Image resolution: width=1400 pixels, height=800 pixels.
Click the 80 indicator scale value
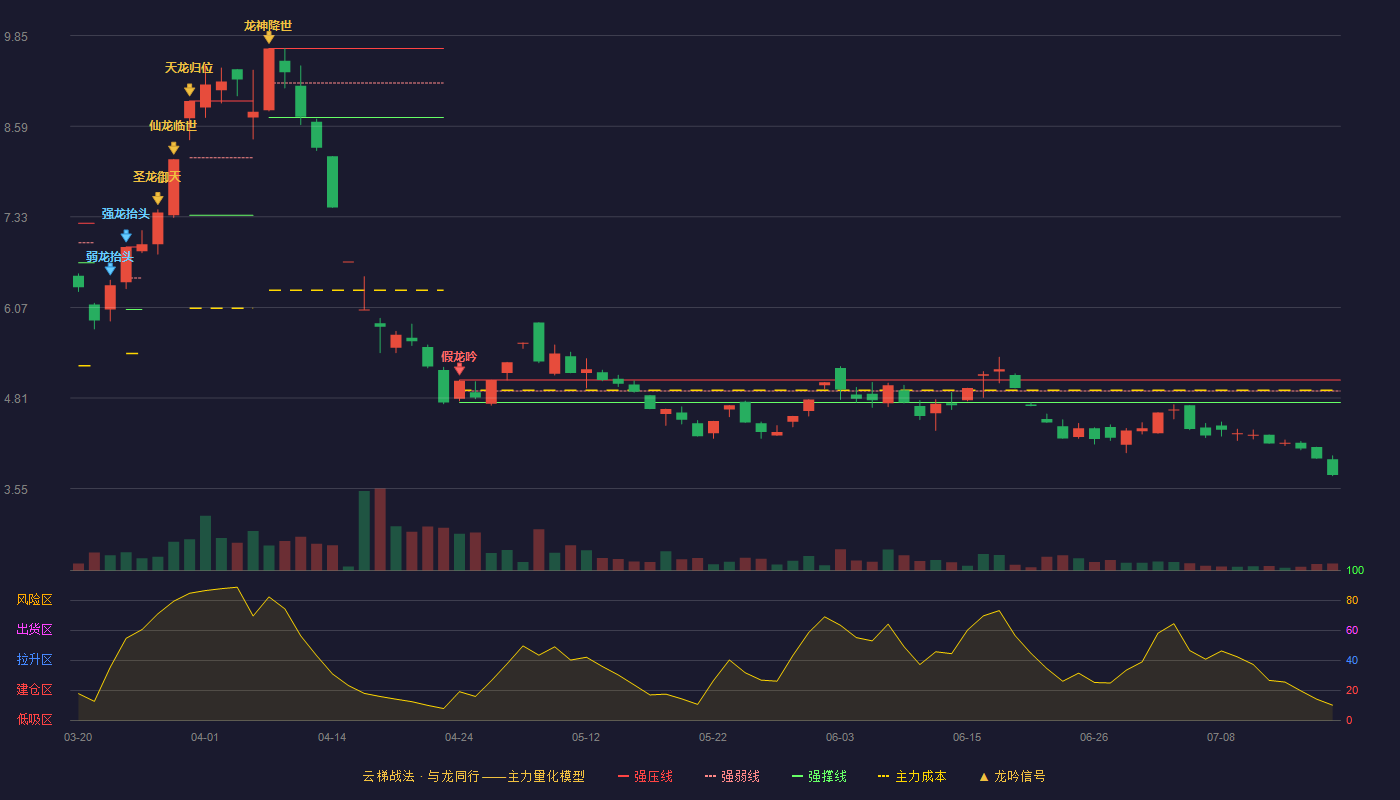(x=1352, y=601)
